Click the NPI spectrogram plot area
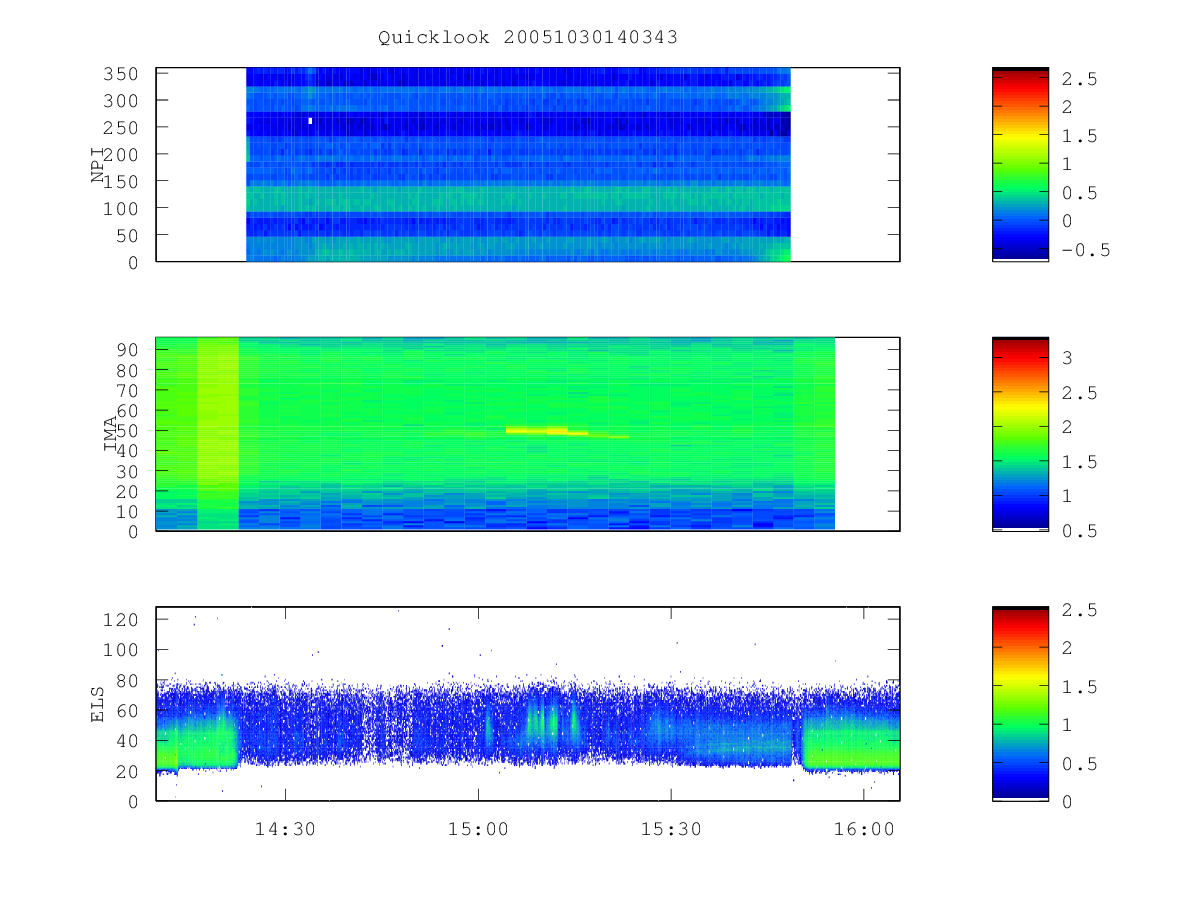This screenshot has height=900, width=1200. click(x=528, y=164)
